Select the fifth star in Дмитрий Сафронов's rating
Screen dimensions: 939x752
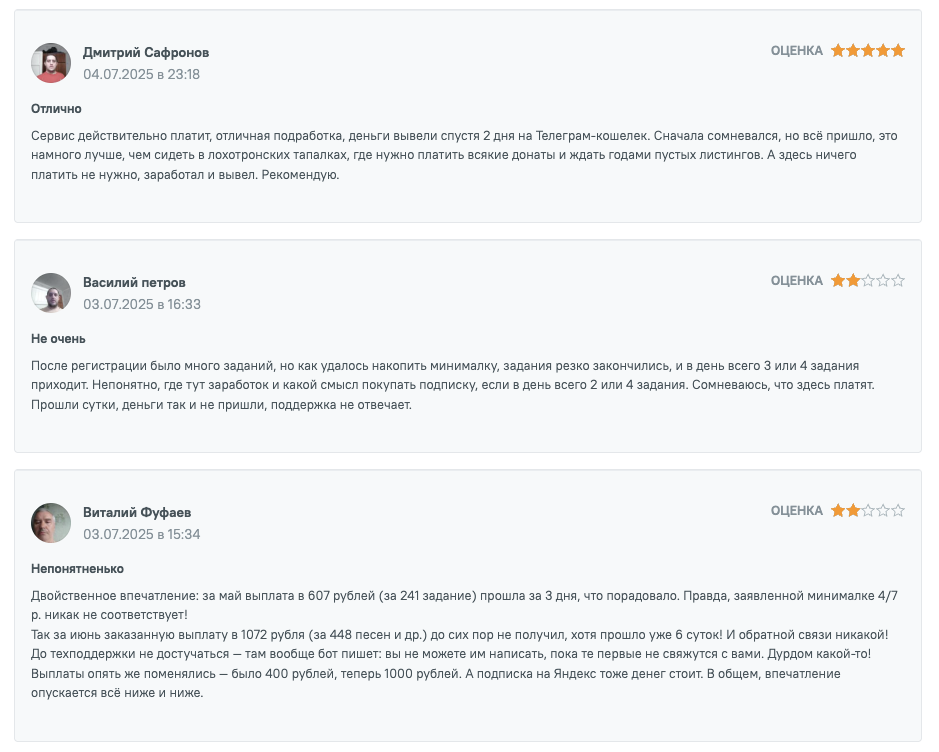[898, 50]
